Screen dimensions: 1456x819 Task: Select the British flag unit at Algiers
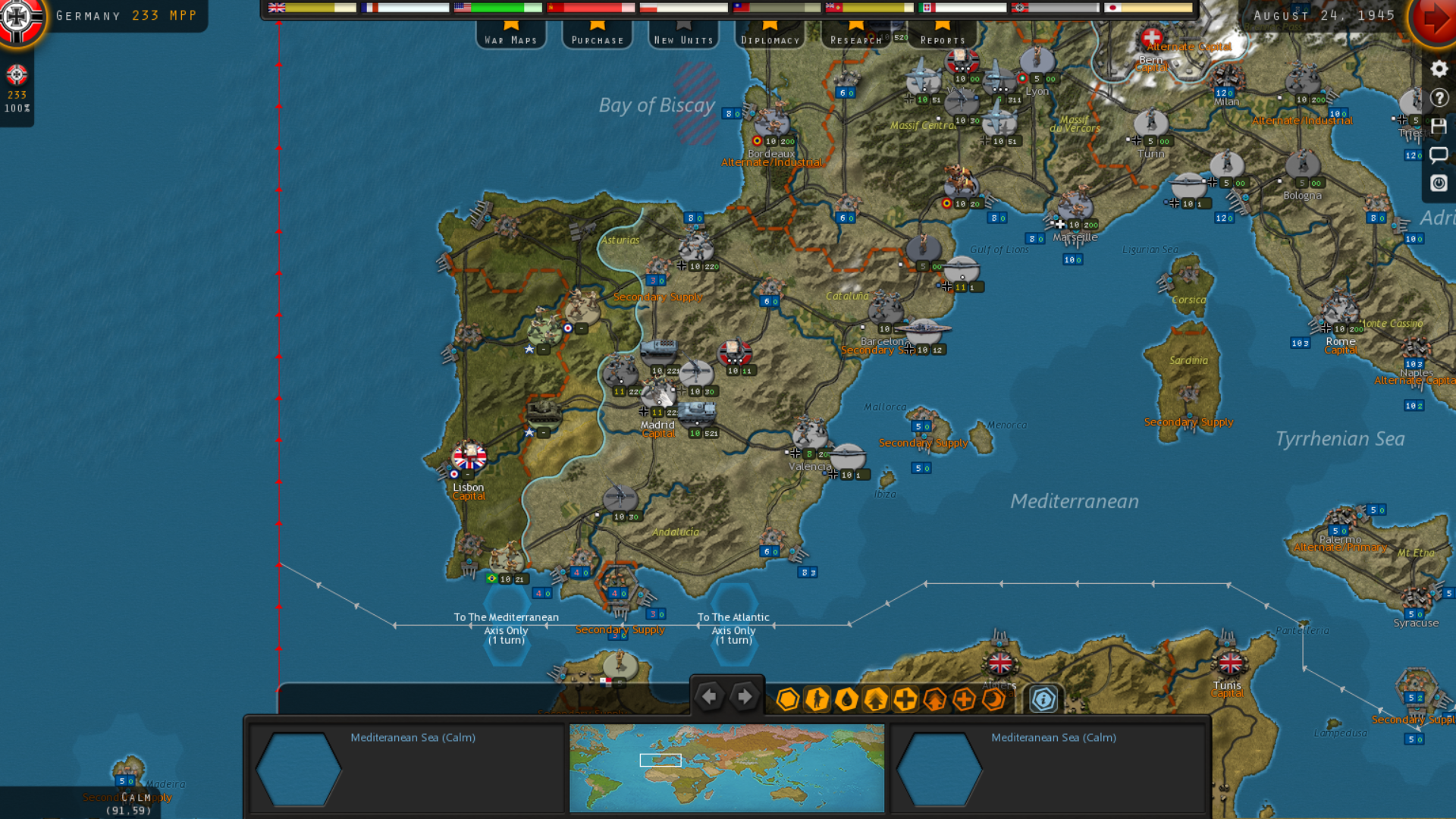click(x=999, y=664)
